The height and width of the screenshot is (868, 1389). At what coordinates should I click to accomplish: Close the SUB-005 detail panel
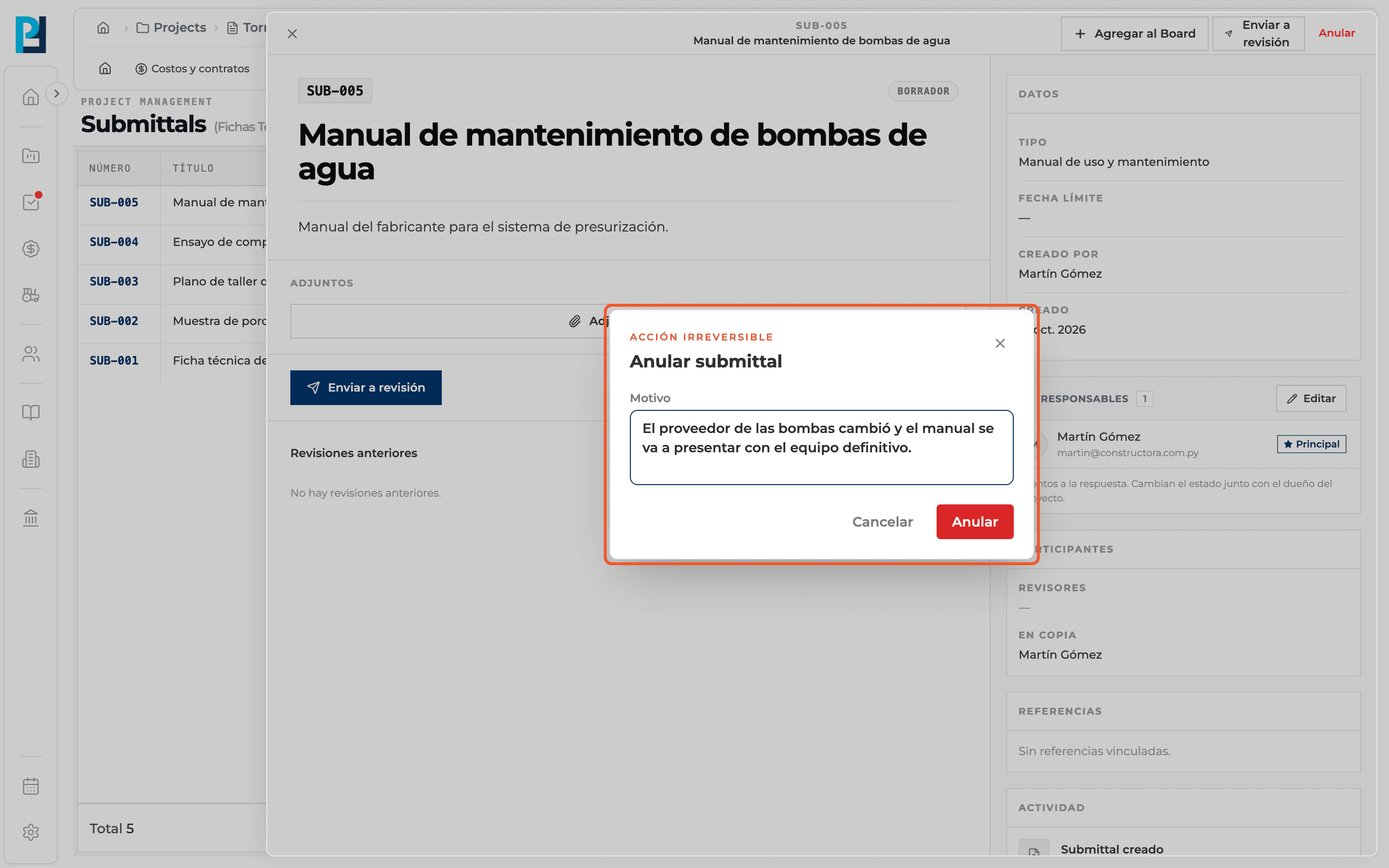tap(292, 34)
